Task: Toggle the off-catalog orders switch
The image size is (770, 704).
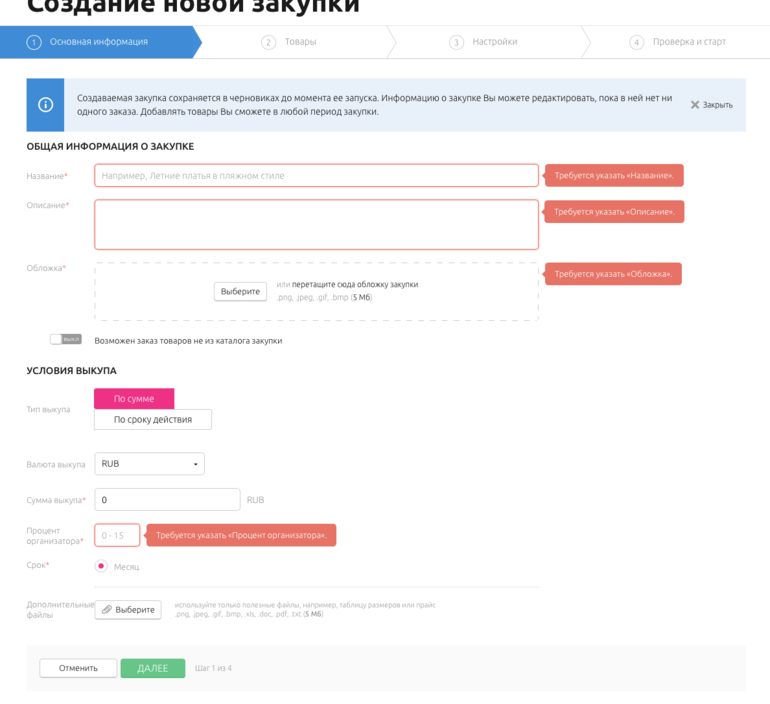Action: click(x=65, y=340)
